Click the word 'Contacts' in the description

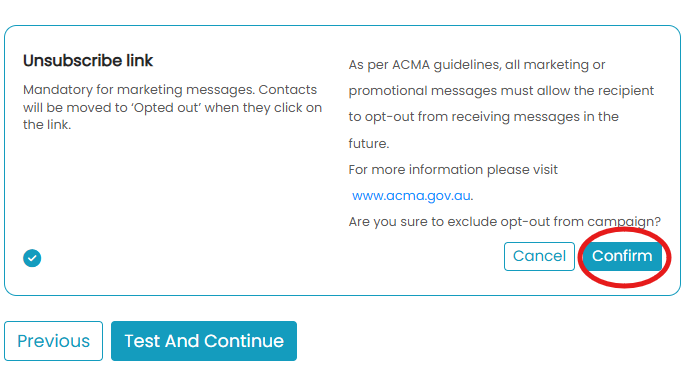[288, 90]
